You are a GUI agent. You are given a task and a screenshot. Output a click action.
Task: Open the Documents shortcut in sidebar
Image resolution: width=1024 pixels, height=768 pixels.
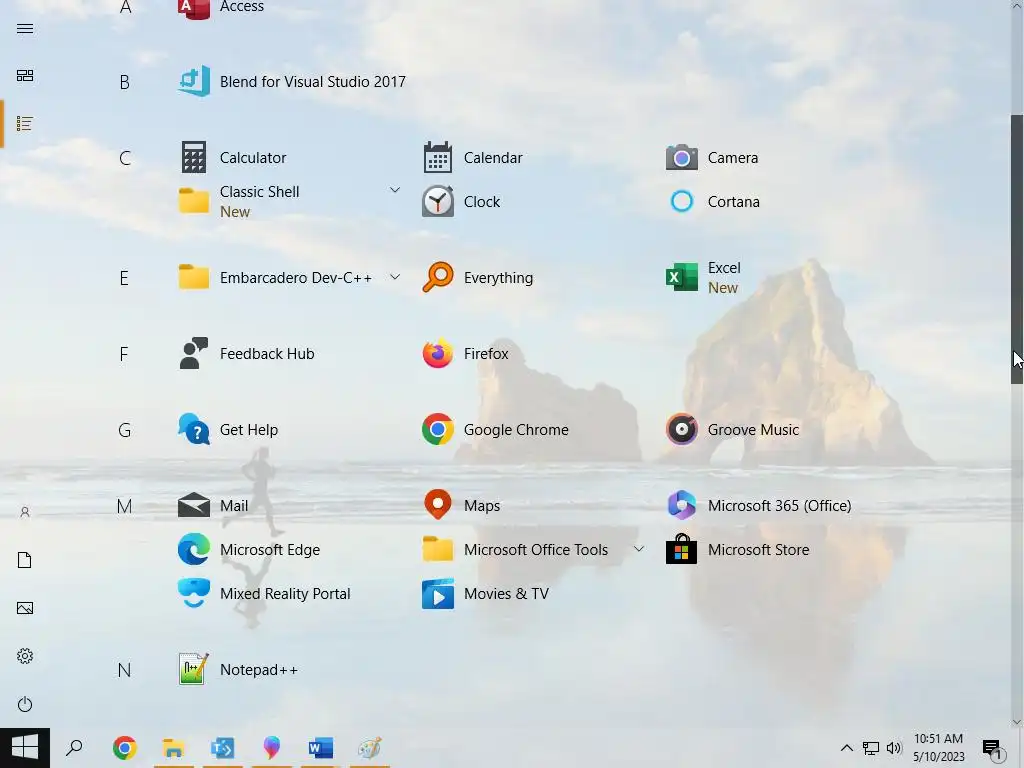pos(25,560)
